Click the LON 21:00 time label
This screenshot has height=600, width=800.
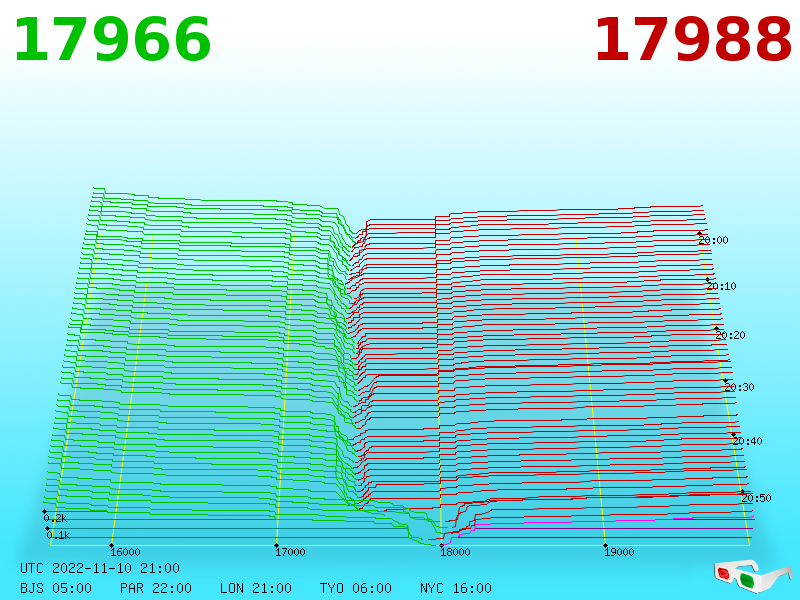tap(256, 588)
